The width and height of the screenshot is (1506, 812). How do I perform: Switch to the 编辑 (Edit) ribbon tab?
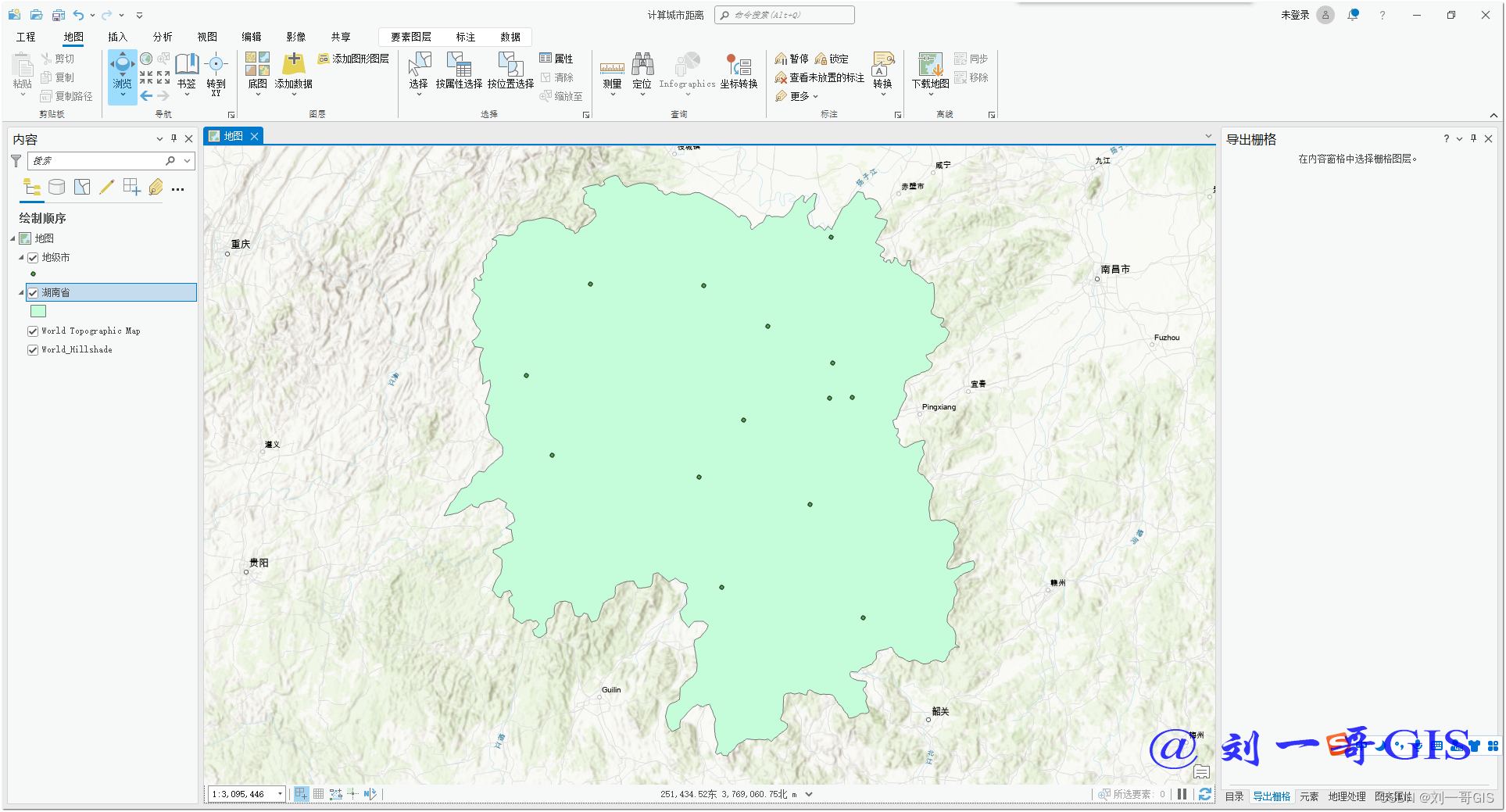[252, 37]
